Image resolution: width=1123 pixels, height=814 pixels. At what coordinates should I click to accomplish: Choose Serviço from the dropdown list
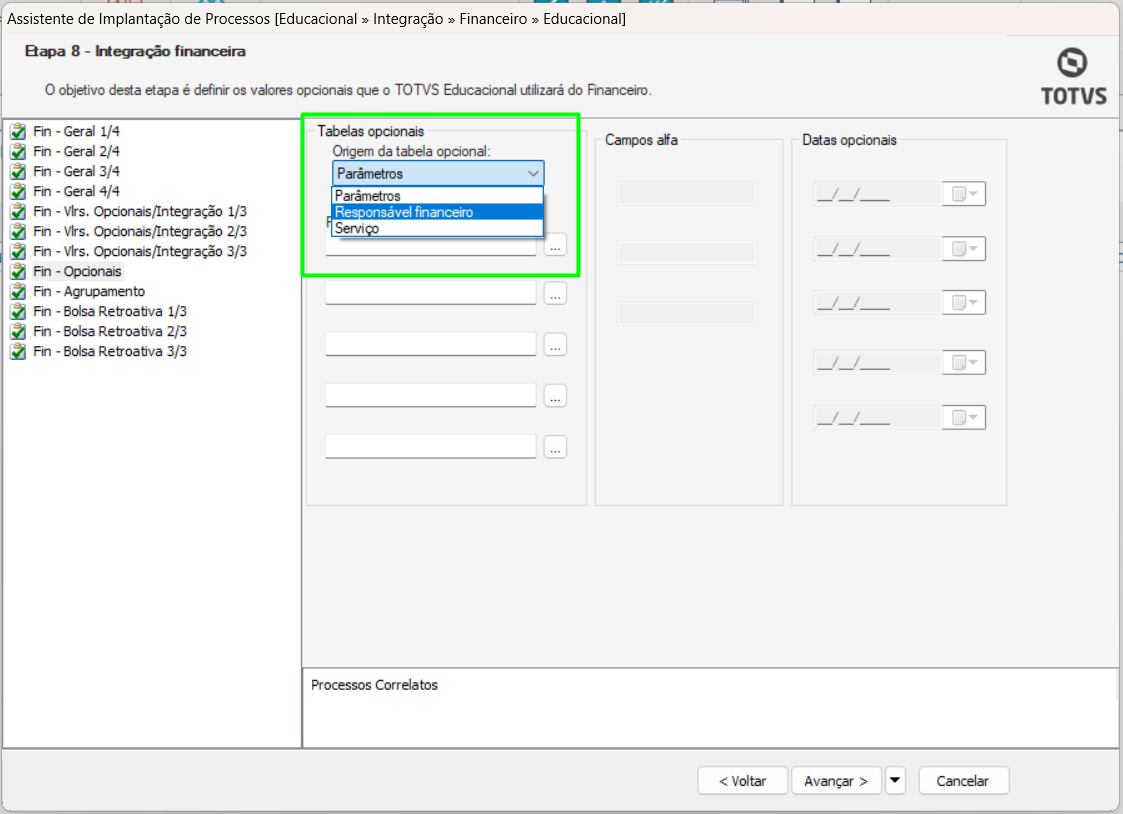(x=438, y=228)
